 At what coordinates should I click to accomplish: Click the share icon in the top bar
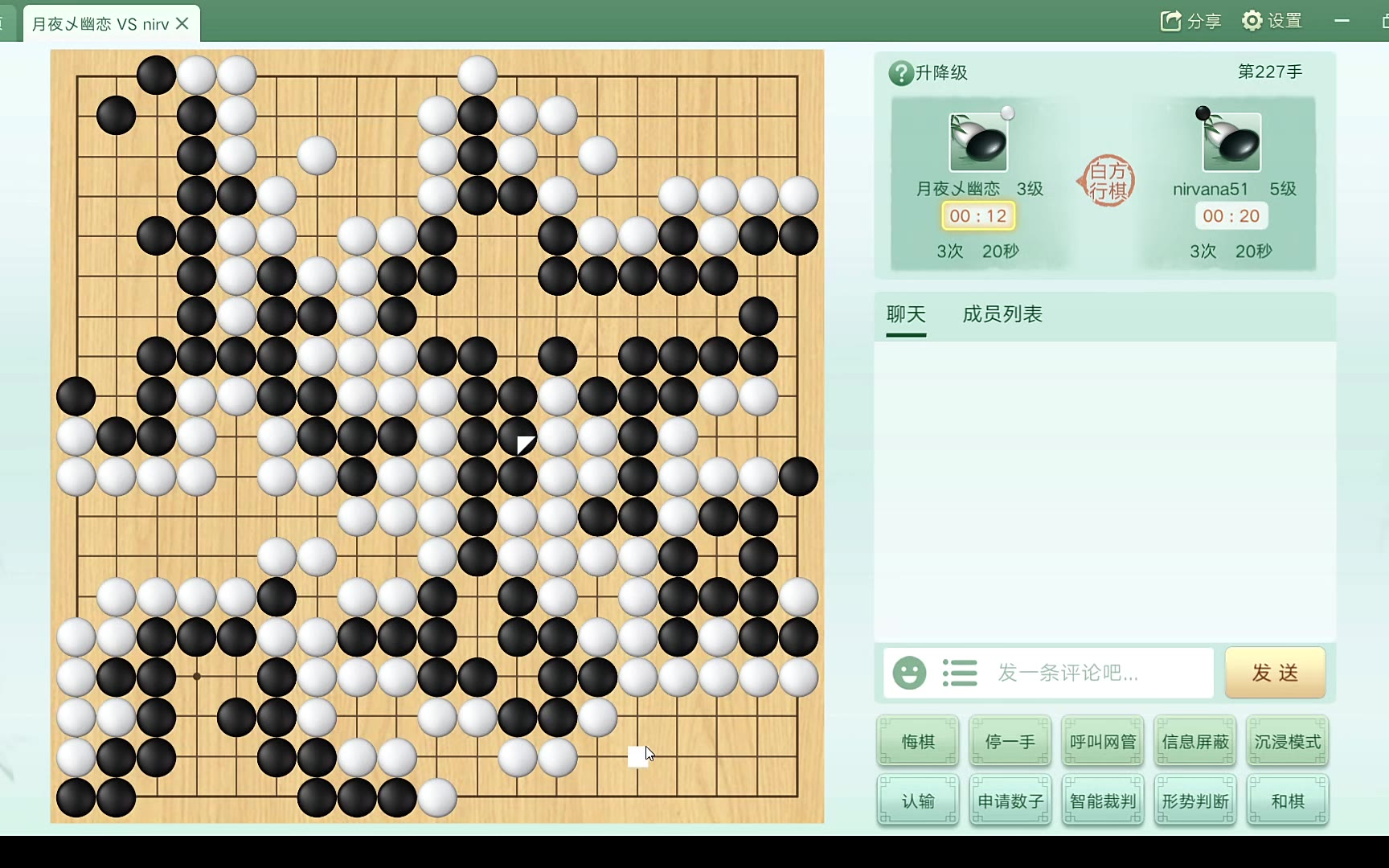1171,21
